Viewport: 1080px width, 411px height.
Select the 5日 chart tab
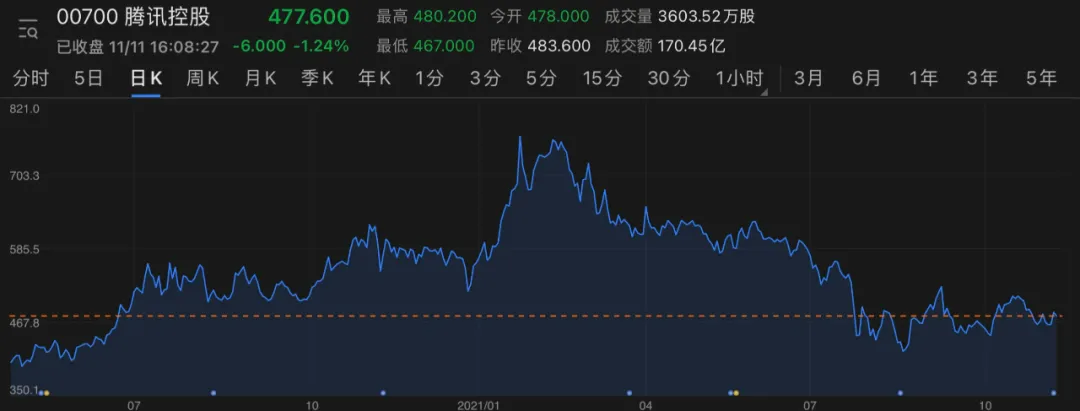[89, 78]
